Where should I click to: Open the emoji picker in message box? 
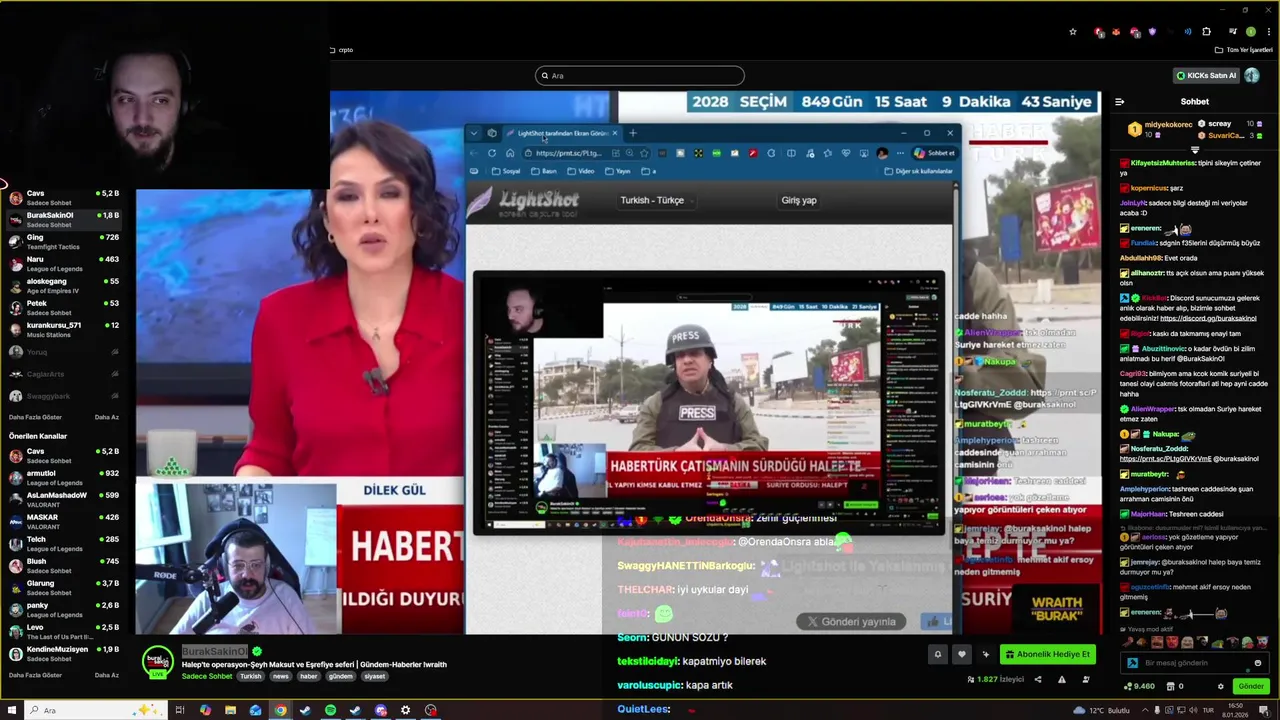1258,663
